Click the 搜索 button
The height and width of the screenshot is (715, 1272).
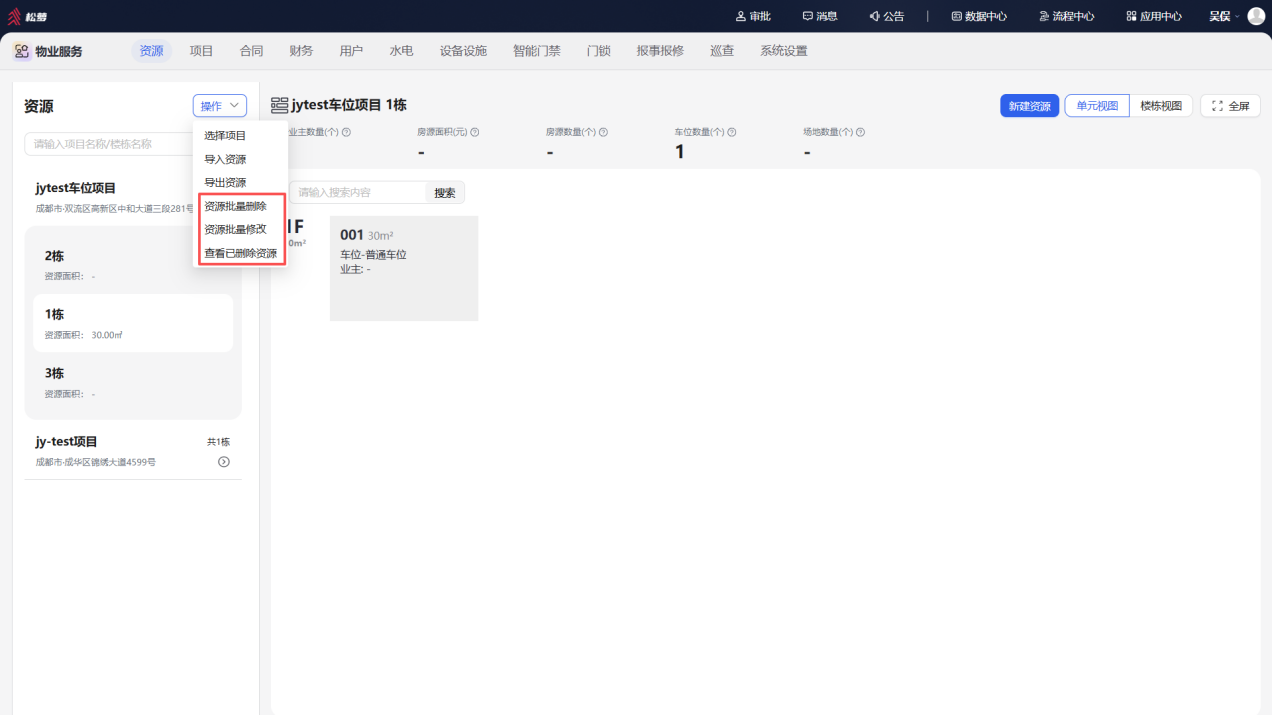[x=445, y=193]
